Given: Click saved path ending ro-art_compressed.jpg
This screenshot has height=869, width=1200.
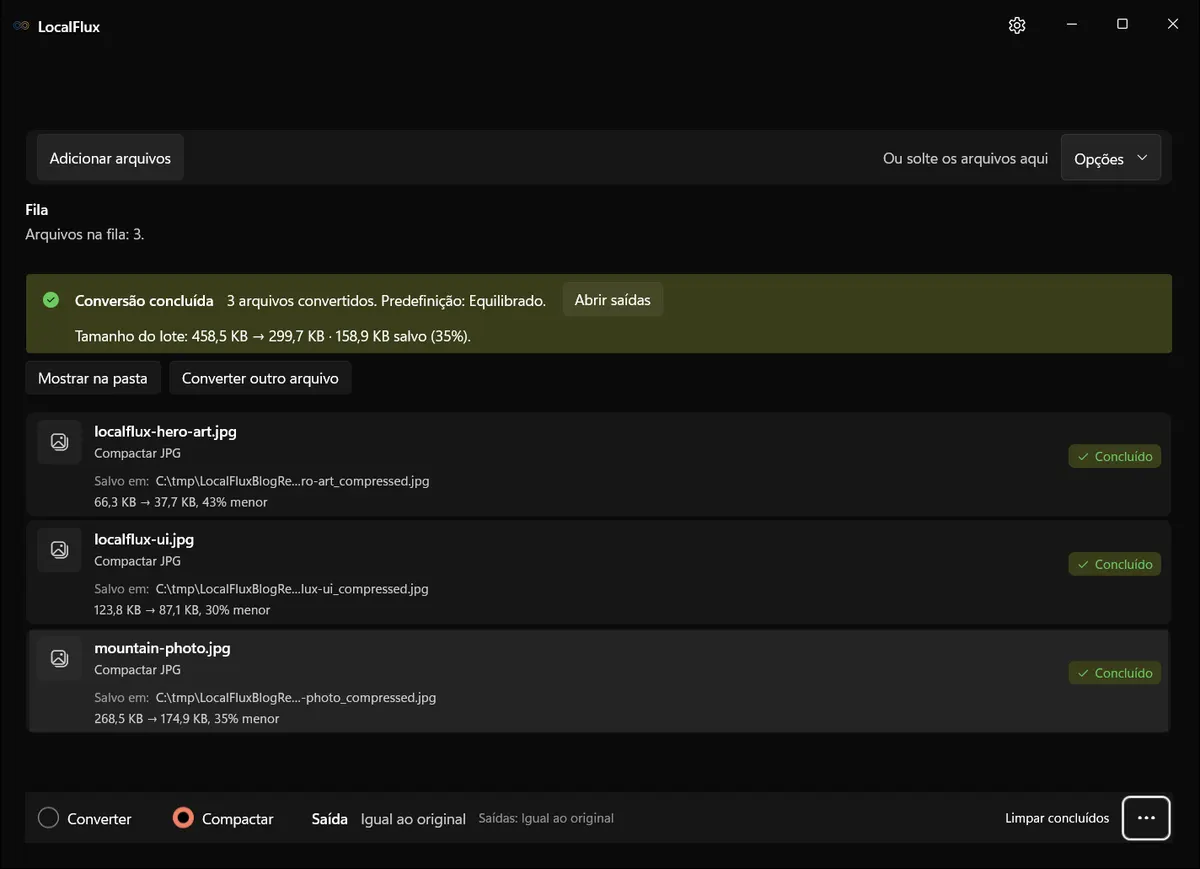Looking at the screenshot, I should click(292, 481).
